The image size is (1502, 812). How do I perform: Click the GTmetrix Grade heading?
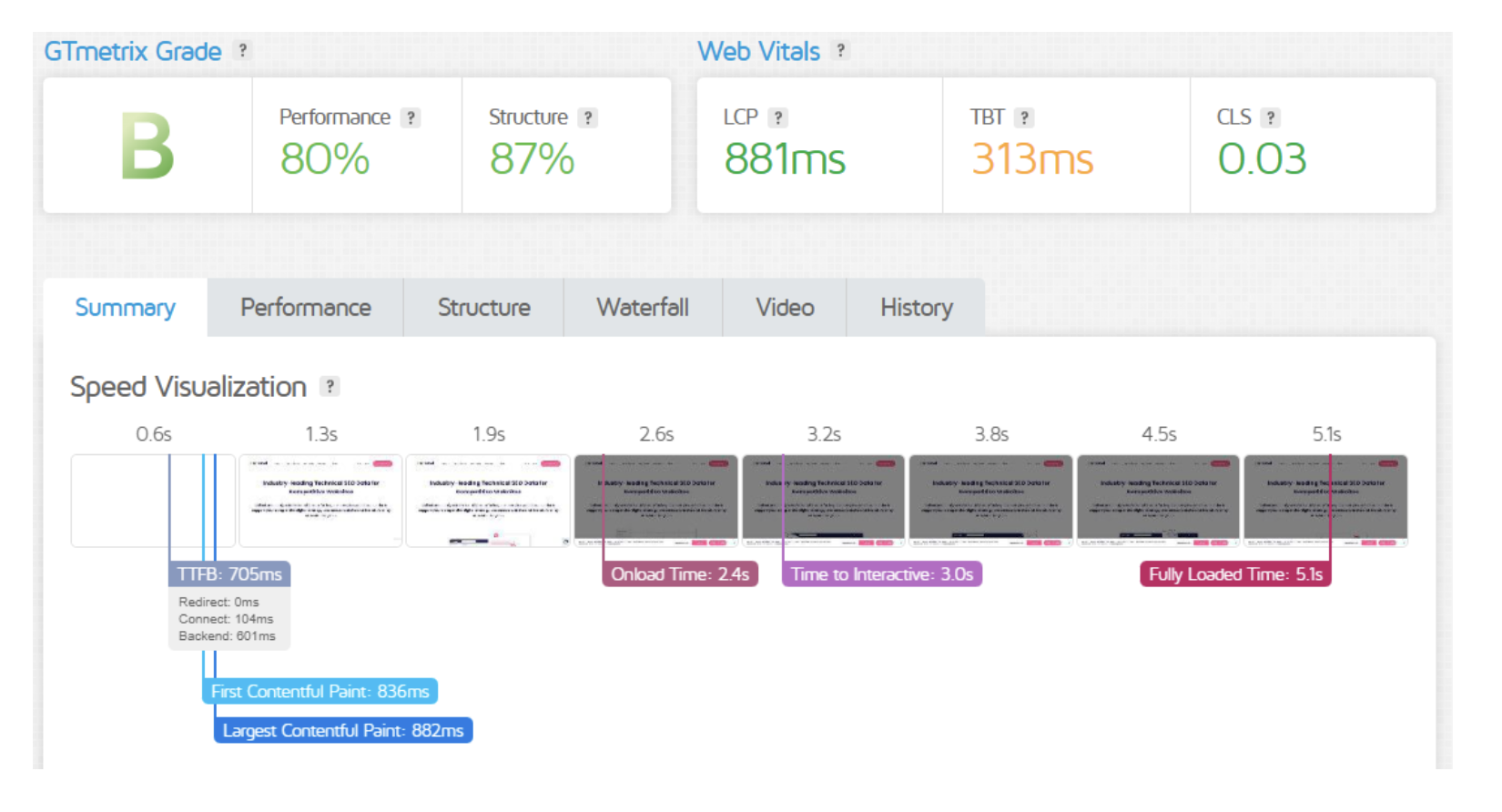[133, 52]
